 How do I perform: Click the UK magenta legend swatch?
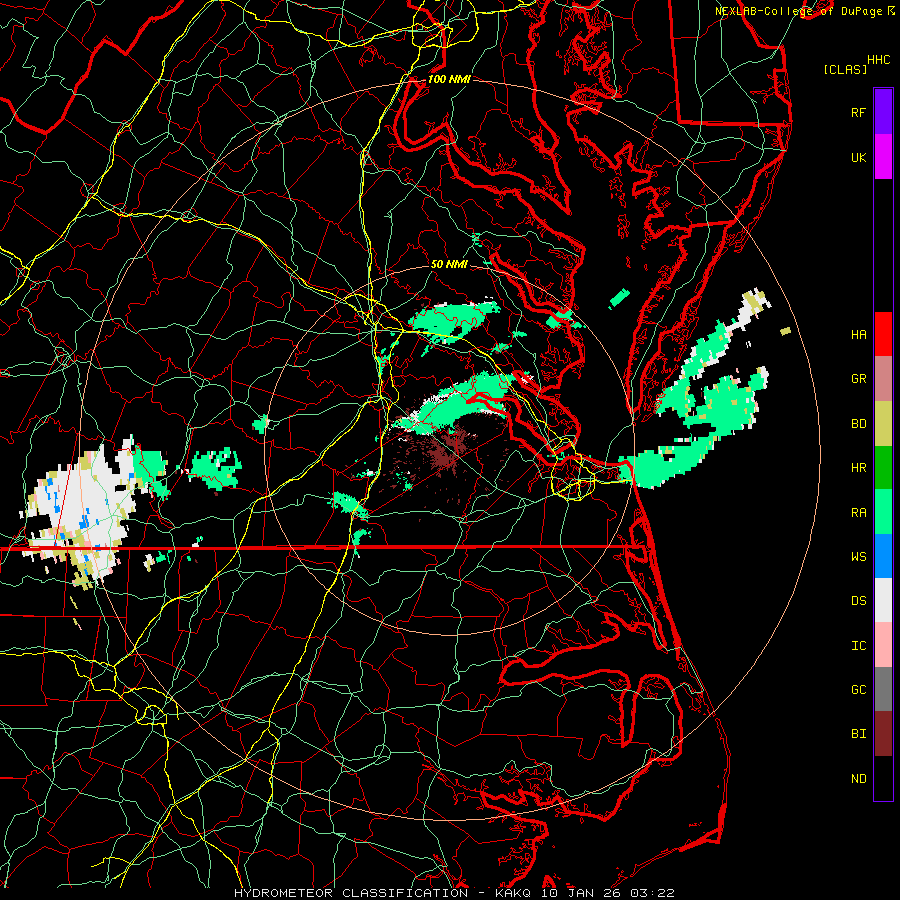(x=883, y=157)
